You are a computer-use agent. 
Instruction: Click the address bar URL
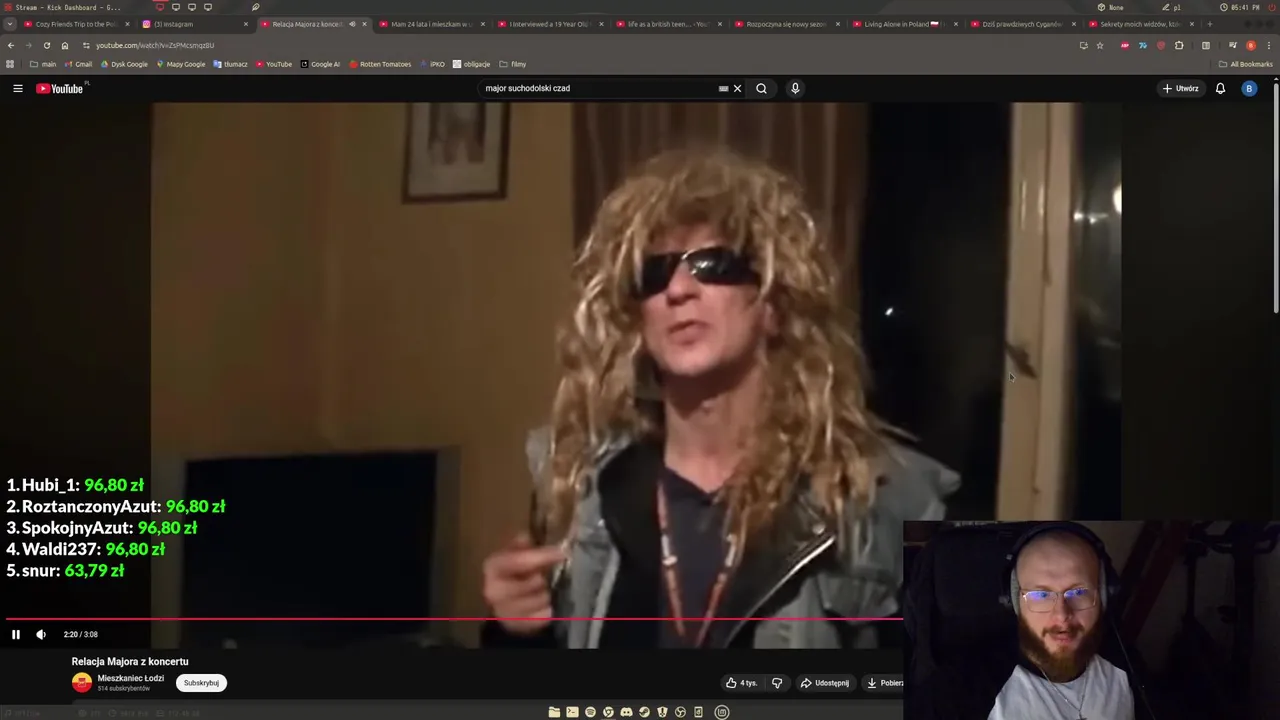click(x=155, y=45)
